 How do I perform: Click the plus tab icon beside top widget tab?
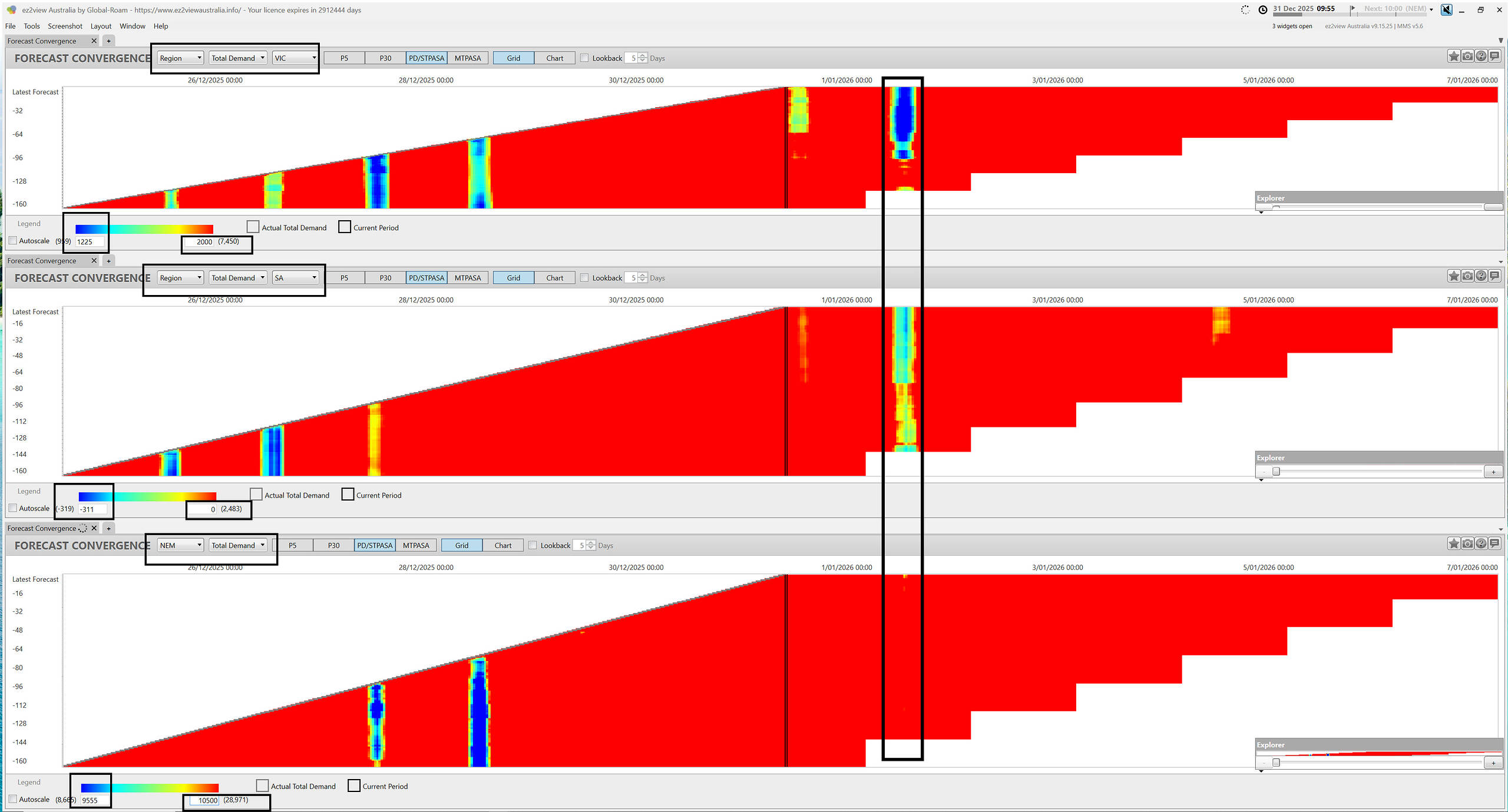(108, 41)
